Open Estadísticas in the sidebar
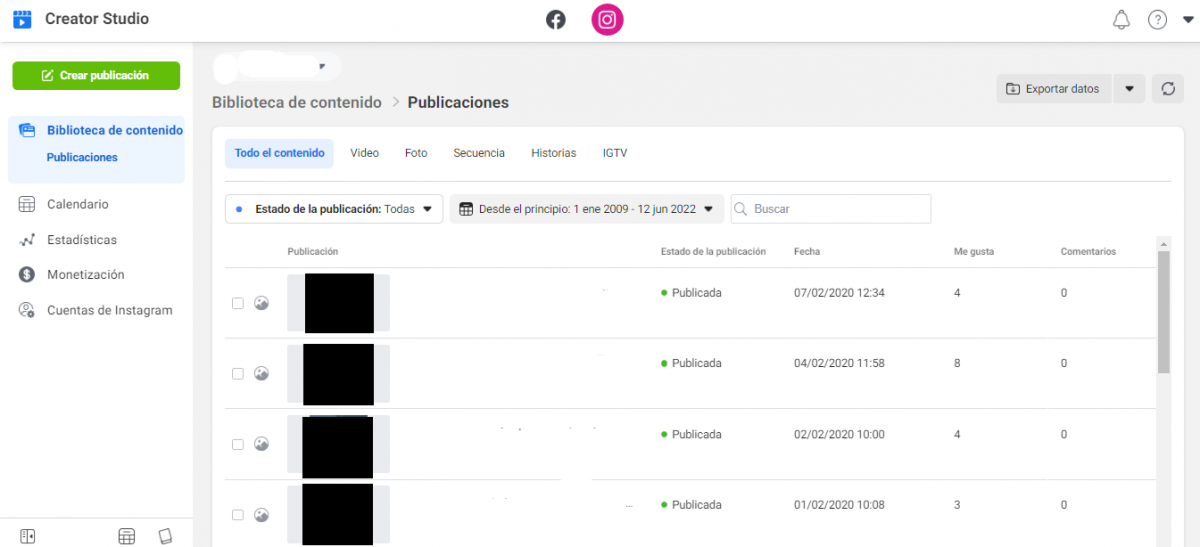 [81, 240]
